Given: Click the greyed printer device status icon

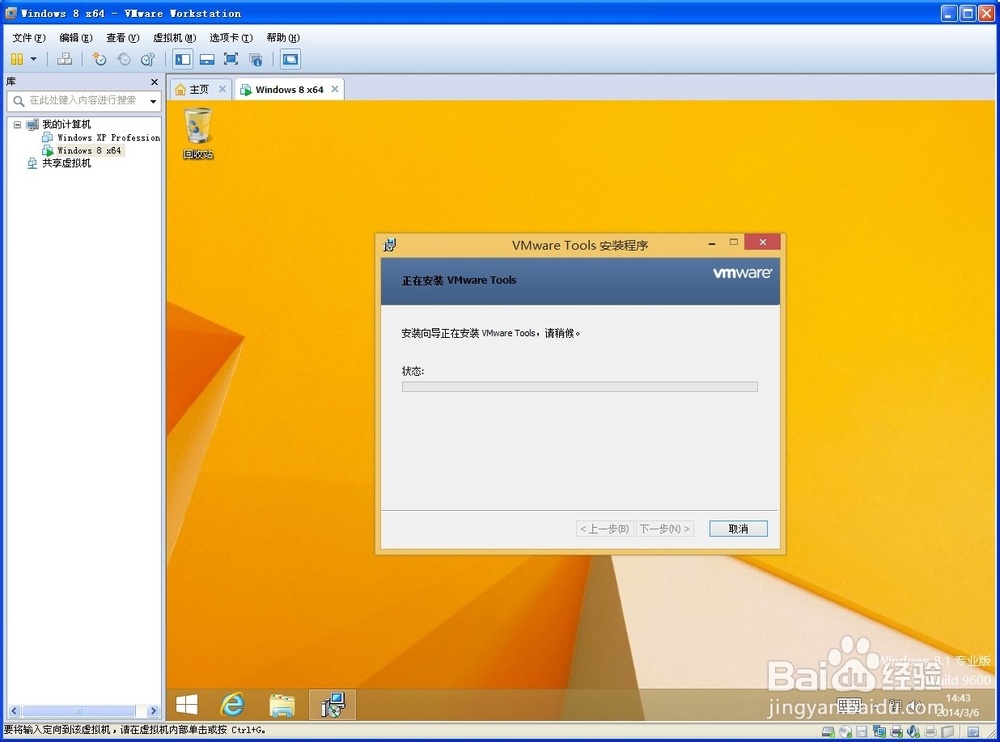Looking at the screenshot, I should pyautogui.click(x=930, y=731).
